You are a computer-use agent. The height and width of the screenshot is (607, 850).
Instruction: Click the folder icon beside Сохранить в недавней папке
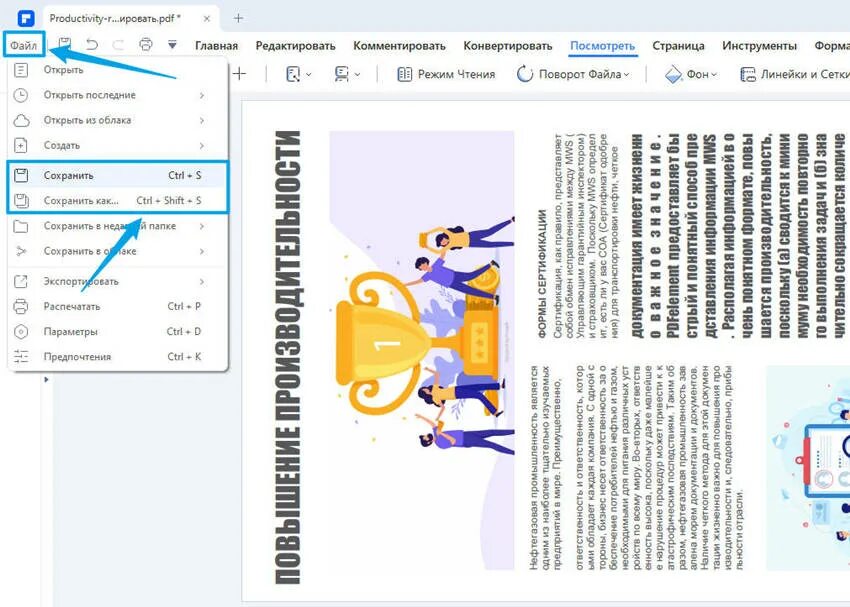point(21,226)
